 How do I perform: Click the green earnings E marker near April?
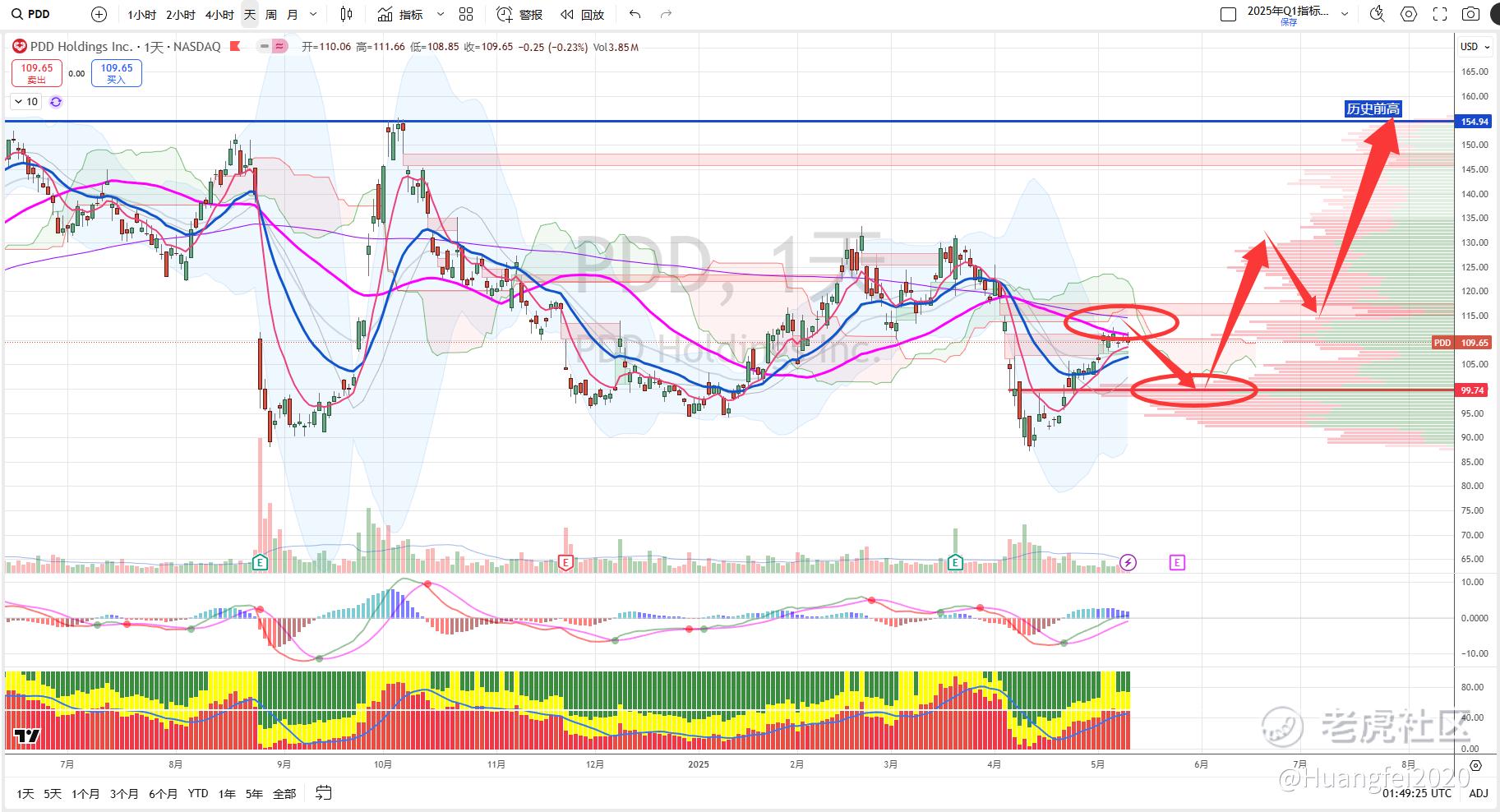coord(955,563)
